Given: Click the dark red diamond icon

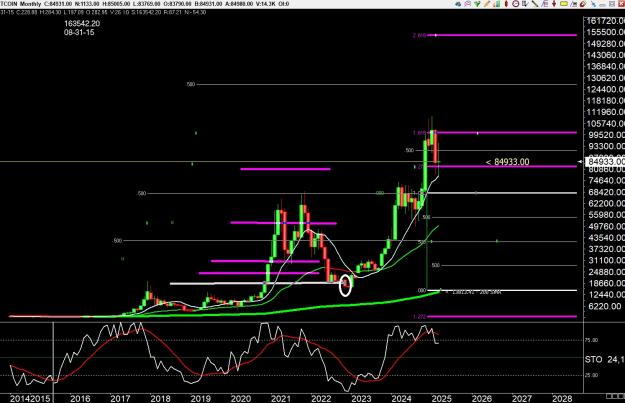Looking at the screenshot, I should pos(506,4).
